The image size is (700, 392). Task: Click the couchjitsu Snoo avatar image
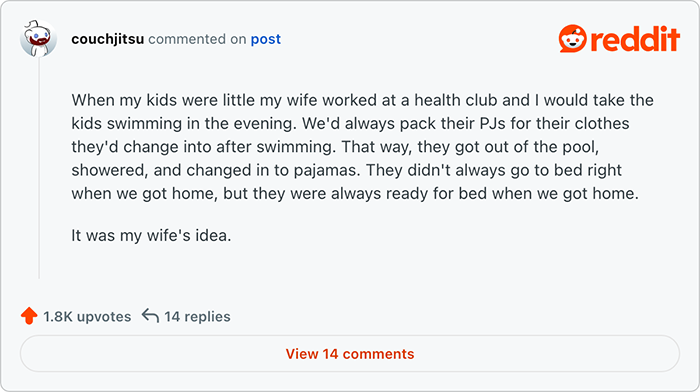38,39
